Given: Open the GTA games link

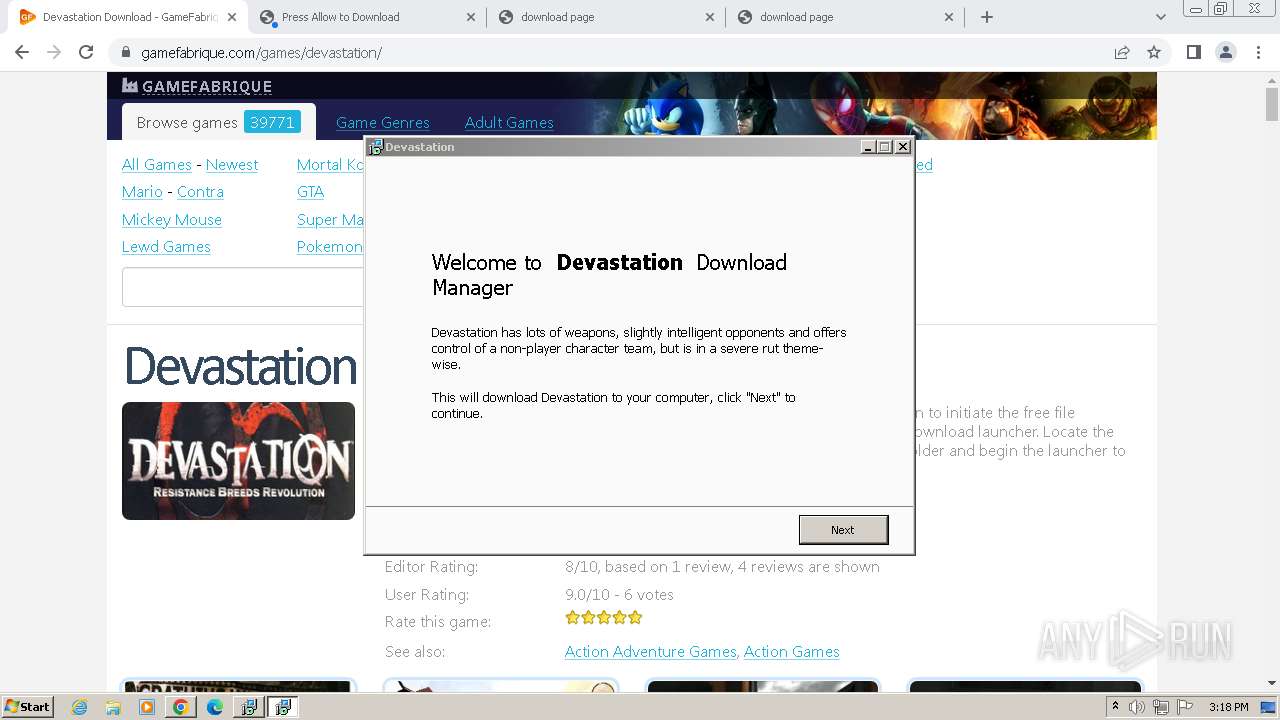Looking at the screenshot, I should click(x=310, y=192).
